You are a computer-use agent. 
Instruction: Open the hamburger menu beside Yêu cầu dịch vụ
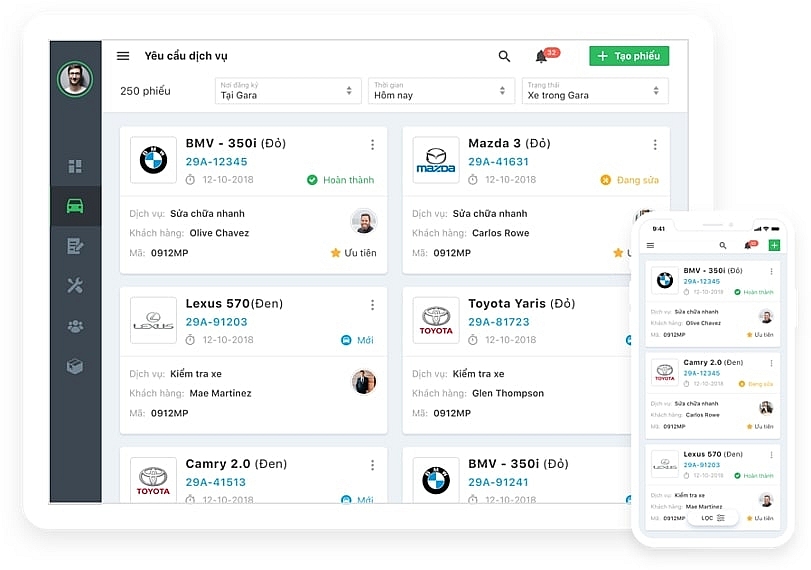click(123, 56)
